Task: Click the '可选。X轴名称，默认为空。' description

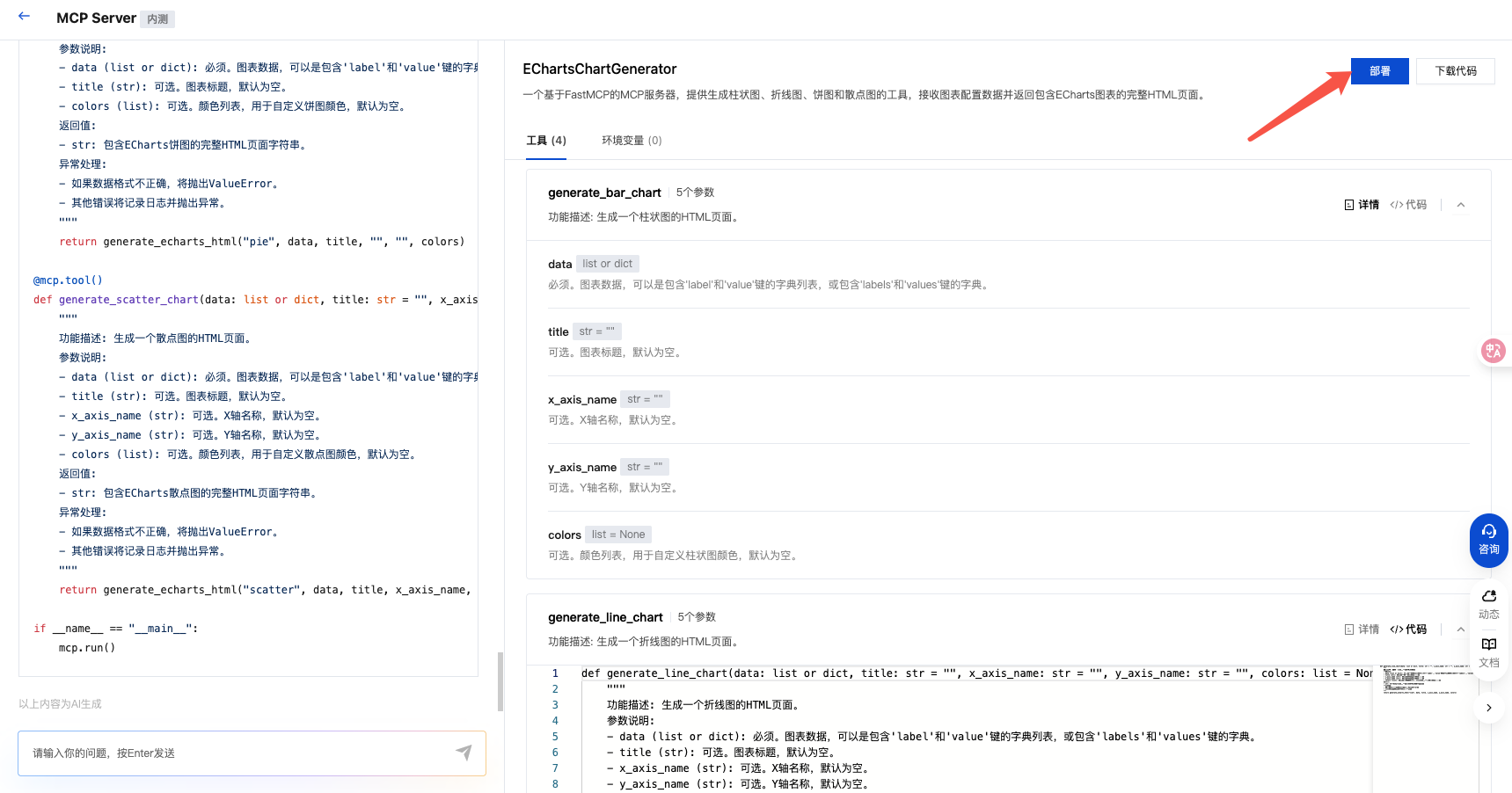Action: click(615, 420)
